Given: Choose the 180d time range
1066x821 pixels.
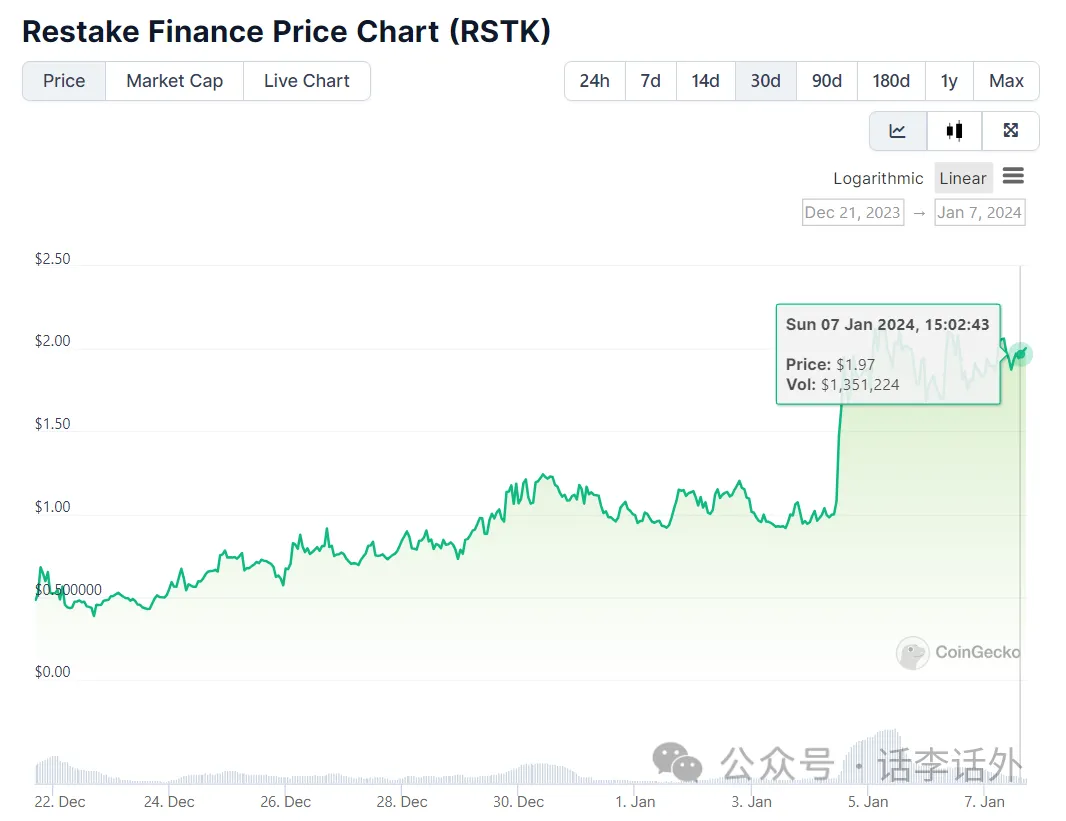Looking at the screenshot, I should pyautogui.click(x=891, y=81).
